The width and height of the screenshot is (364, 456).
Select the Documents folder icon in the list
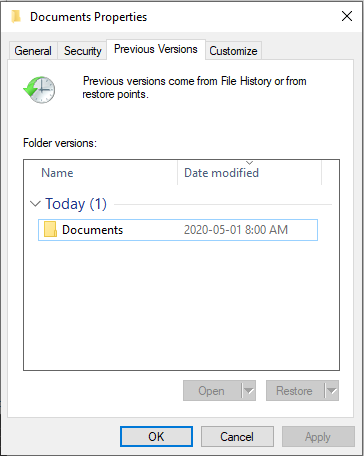[50, 230]
